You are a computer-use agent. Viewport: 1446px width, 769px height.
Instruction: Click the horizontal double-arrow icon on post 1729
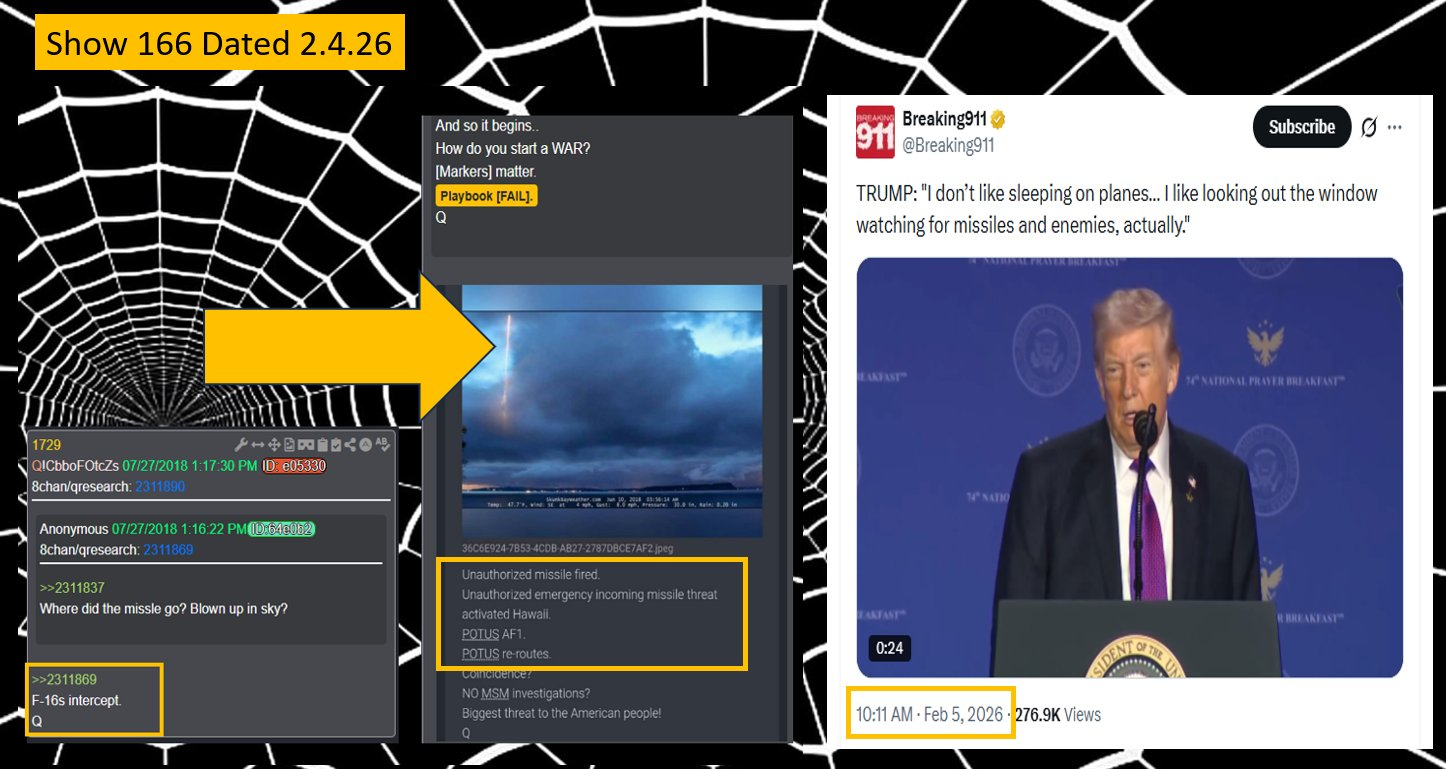(x=257, y=445)
